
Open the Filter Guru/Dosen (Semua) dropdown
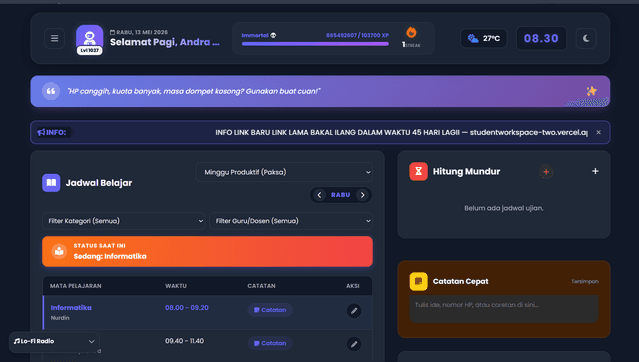291,221
